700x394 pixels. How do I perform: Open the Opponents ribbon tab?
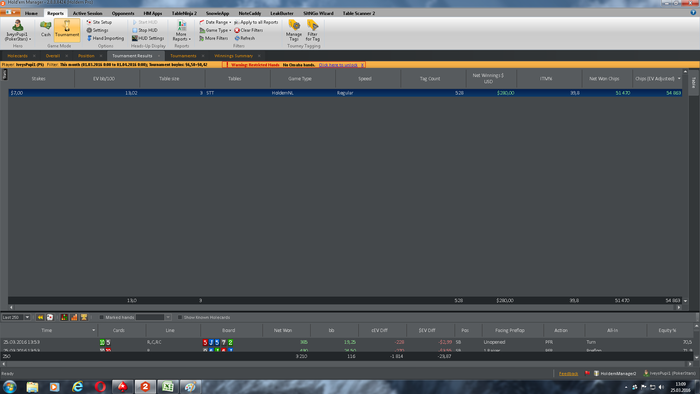(123, 13)
